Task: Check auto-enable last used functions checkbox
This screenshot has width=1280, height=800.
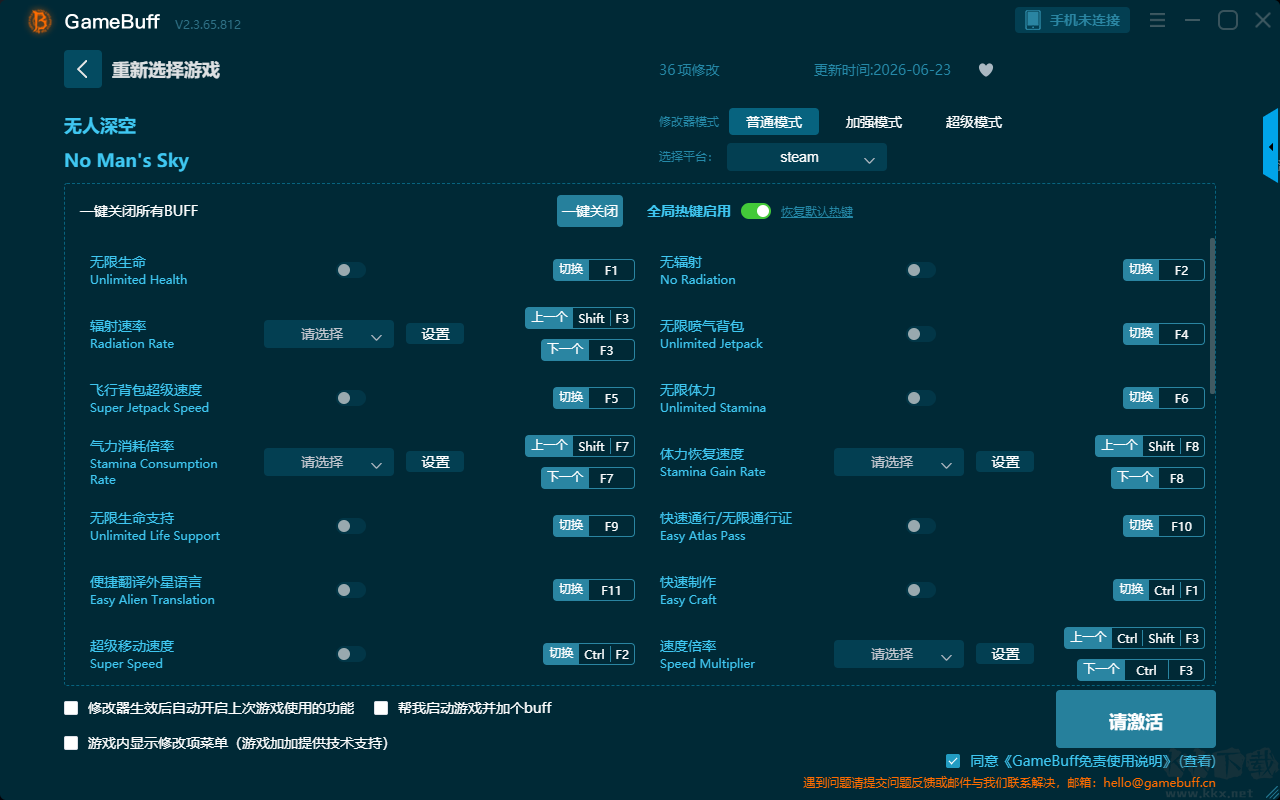Action: tap(71, 708)
